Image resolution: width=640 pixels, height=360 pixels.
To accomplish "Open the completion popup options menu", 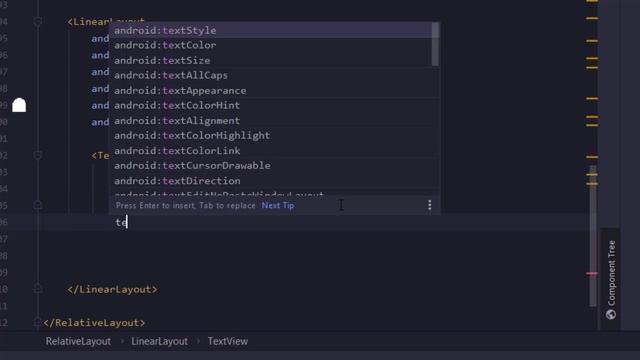I will coord(429,205).
